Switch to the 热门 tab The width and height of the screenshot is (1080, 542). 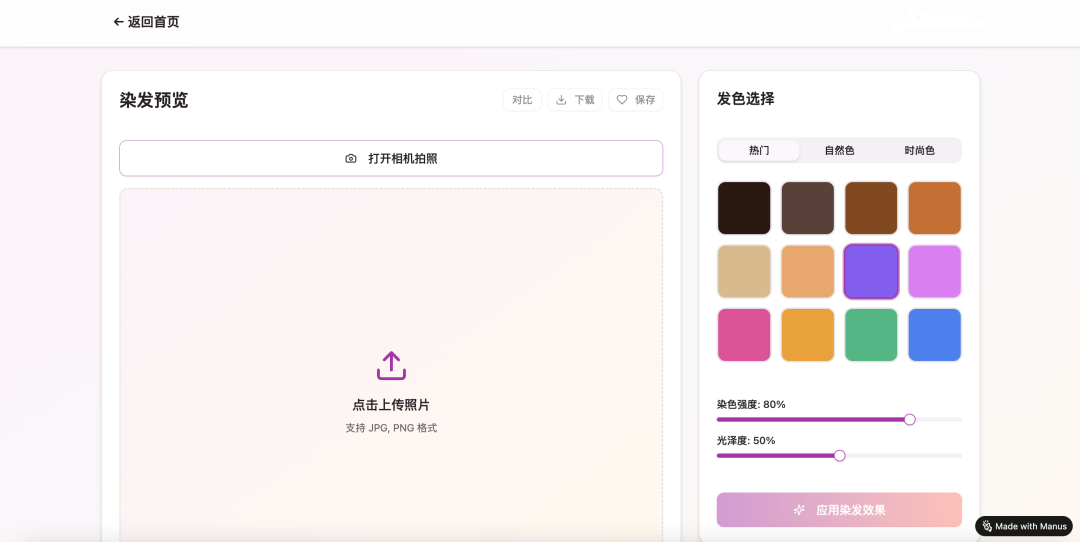(x=759, y=150)
